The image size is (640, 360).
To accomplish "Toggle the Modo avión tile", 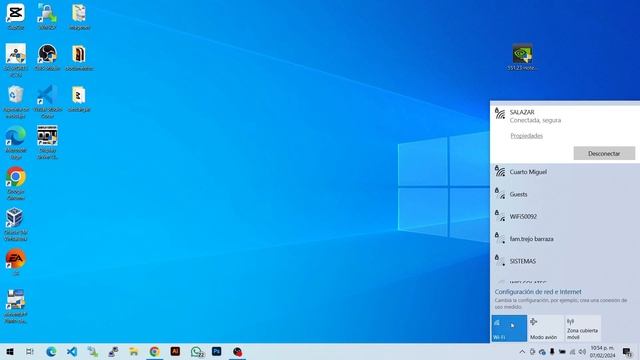I will [x=546, y=328].
